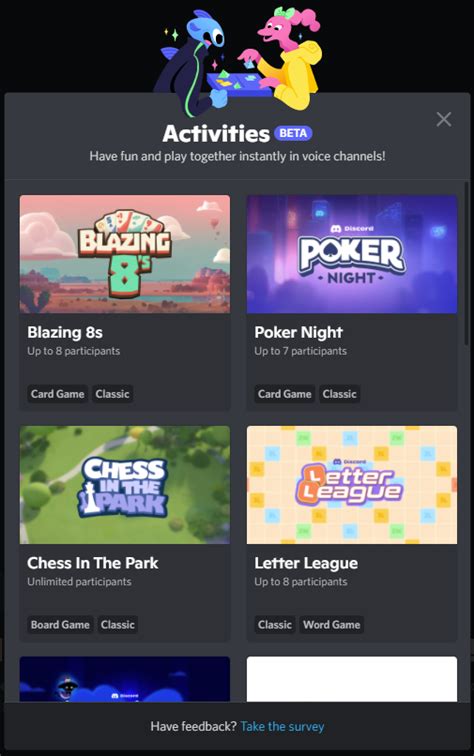Click the Take the survey link

point(282,727)
